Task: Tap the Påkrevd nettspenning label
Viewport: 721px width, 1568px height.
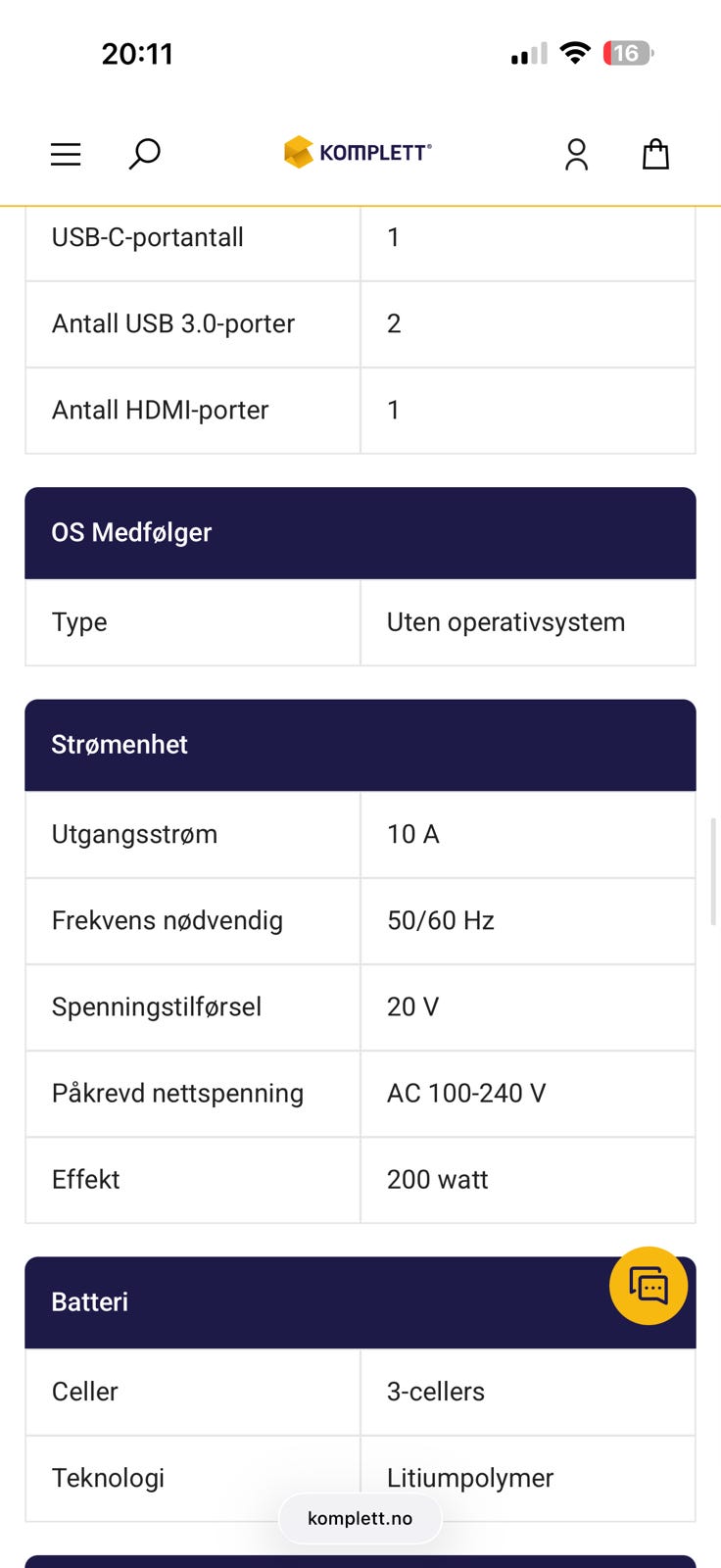Action: pyautogui.click(x=177, y=1093)
